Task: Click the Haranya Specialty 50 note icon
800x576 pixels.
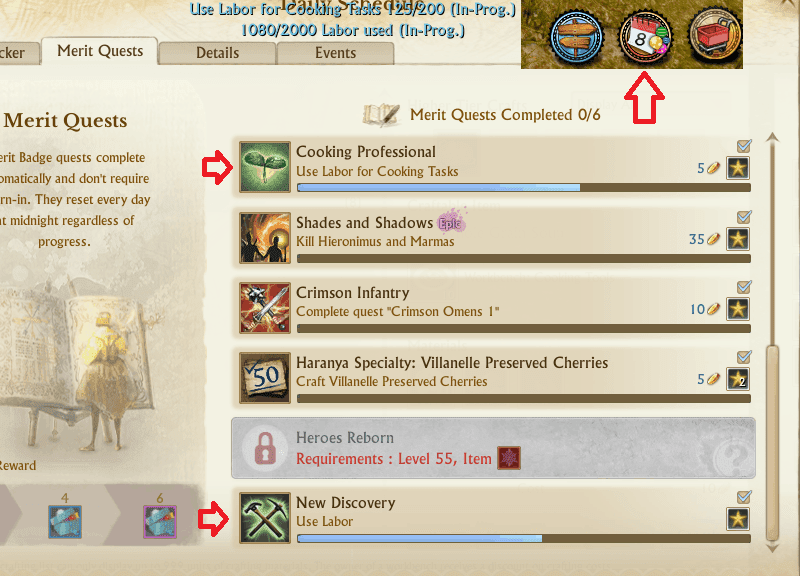Action: point(265,378)
